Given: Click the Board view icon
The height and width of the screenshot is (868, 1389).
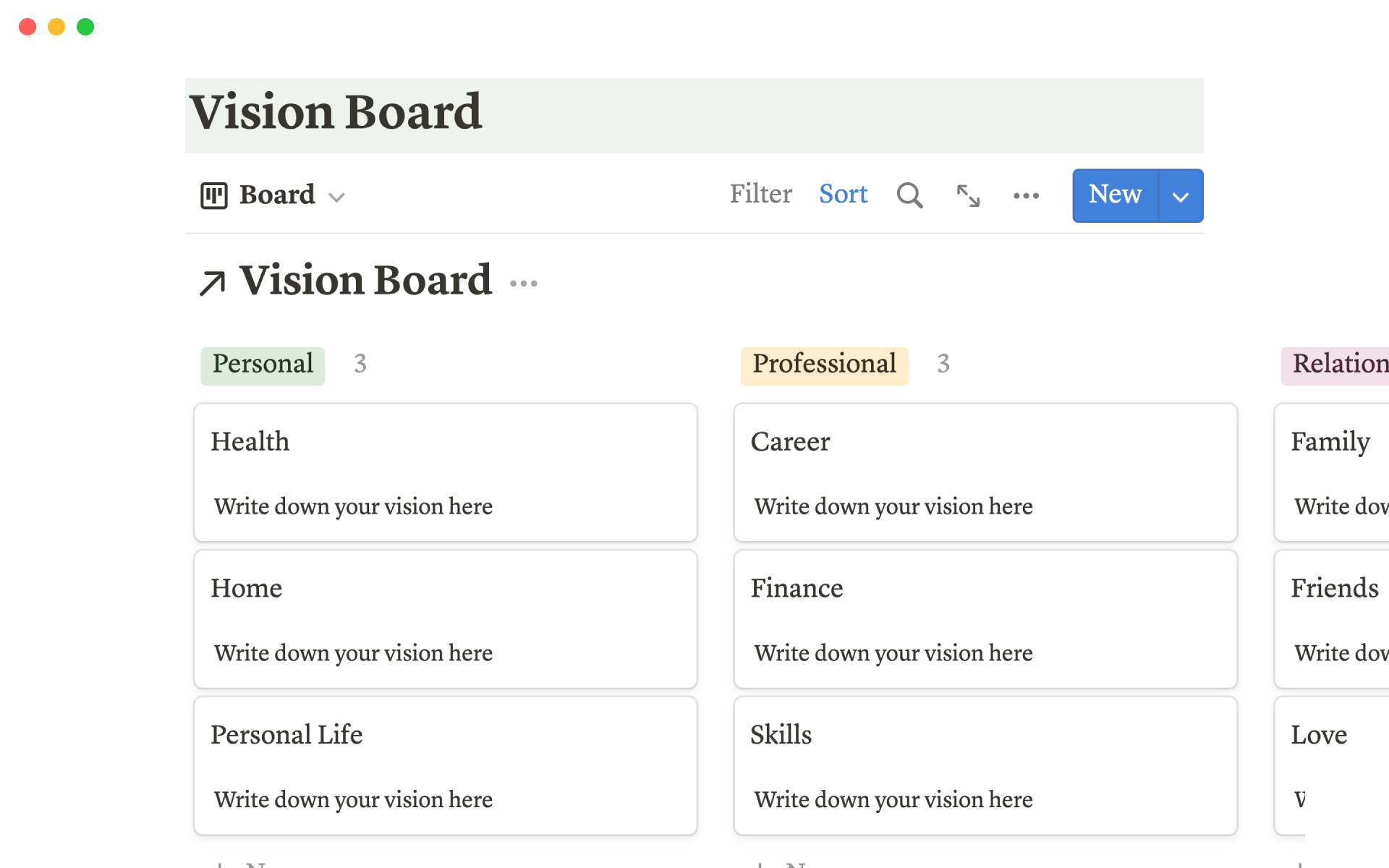Looking at the screenshot, I should pos(213,195).
